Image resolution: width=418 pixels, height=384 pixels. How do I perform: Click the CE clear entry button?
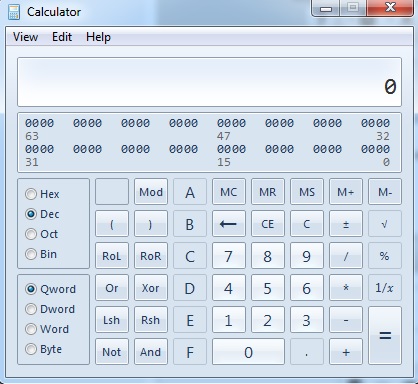(268, 224)
